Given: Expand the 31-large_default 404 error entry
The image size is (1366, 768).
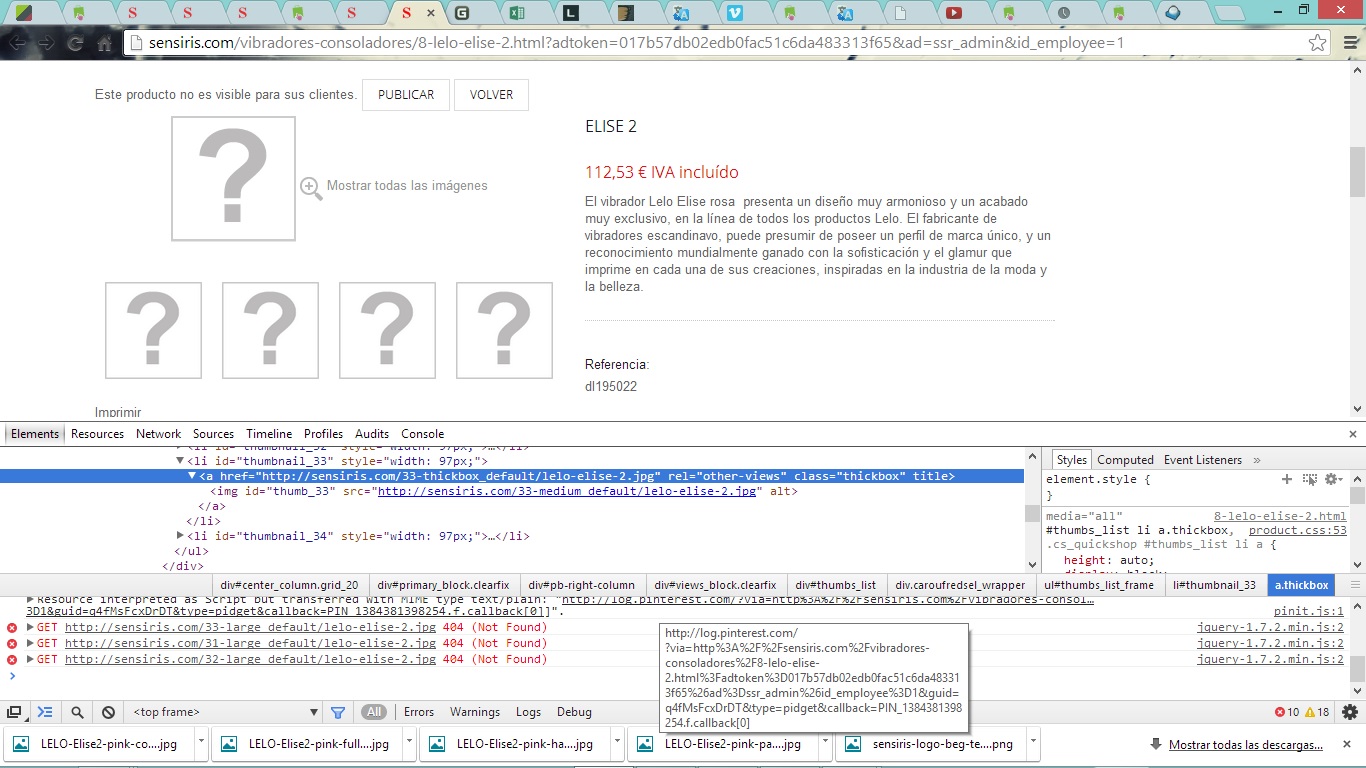Looking at the screenshot, I should click(30, 644).
